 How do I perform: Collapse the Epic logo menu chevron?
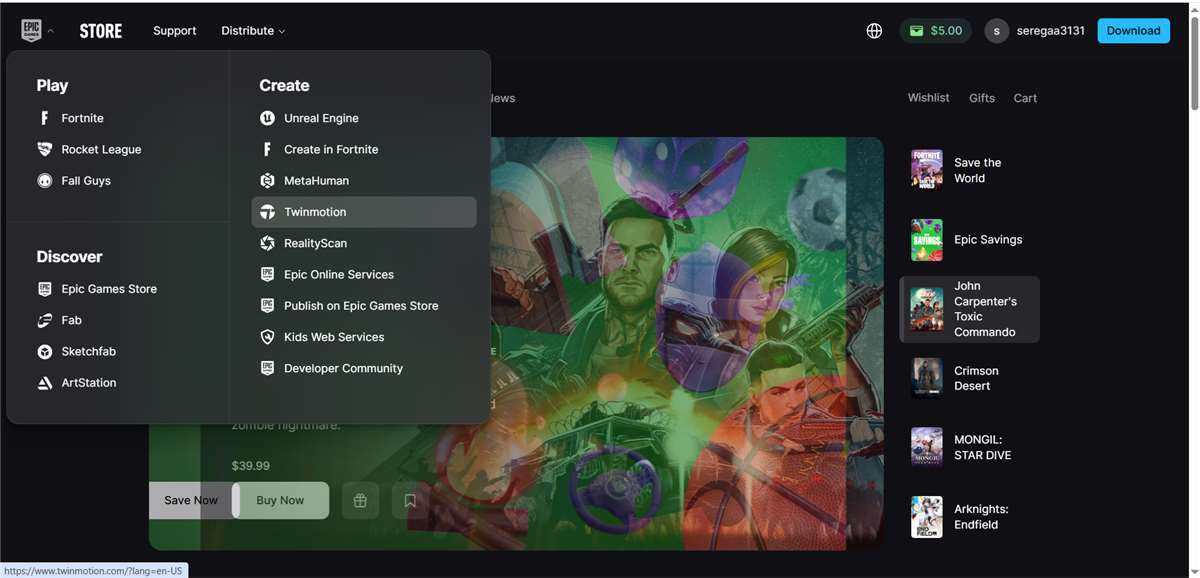51,31
